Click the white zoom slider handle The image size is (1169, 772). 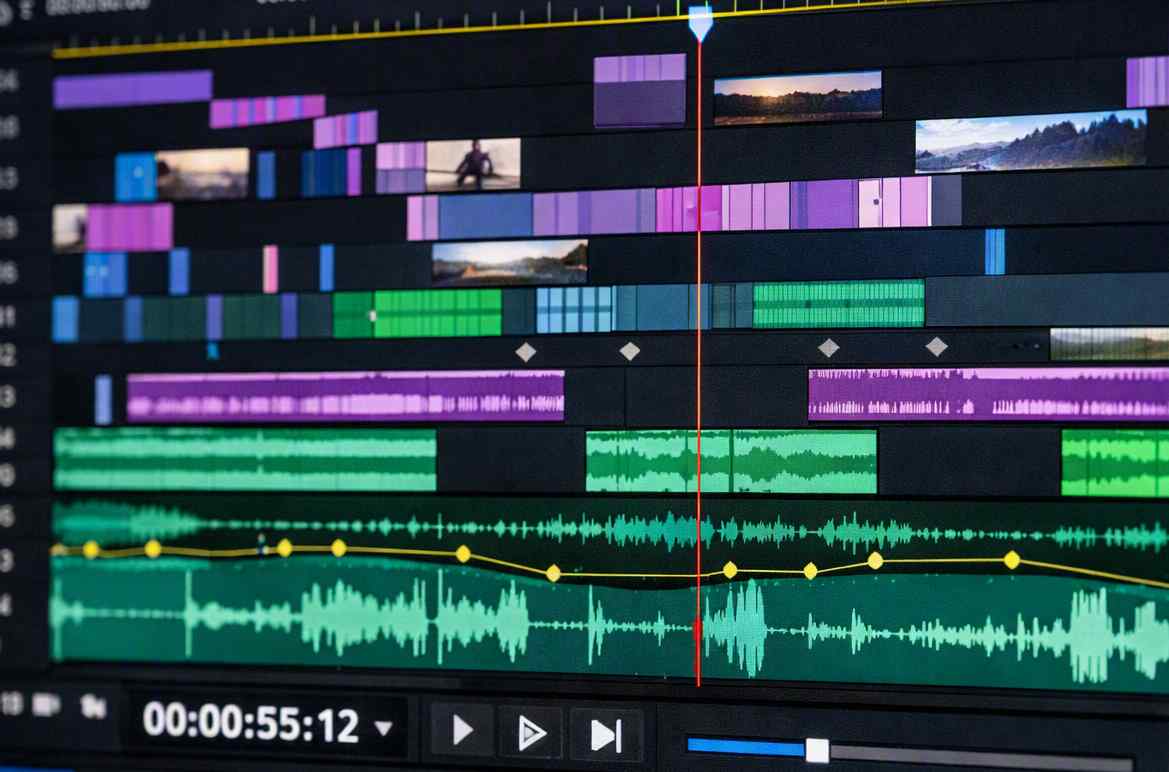[x=817, y=750]
